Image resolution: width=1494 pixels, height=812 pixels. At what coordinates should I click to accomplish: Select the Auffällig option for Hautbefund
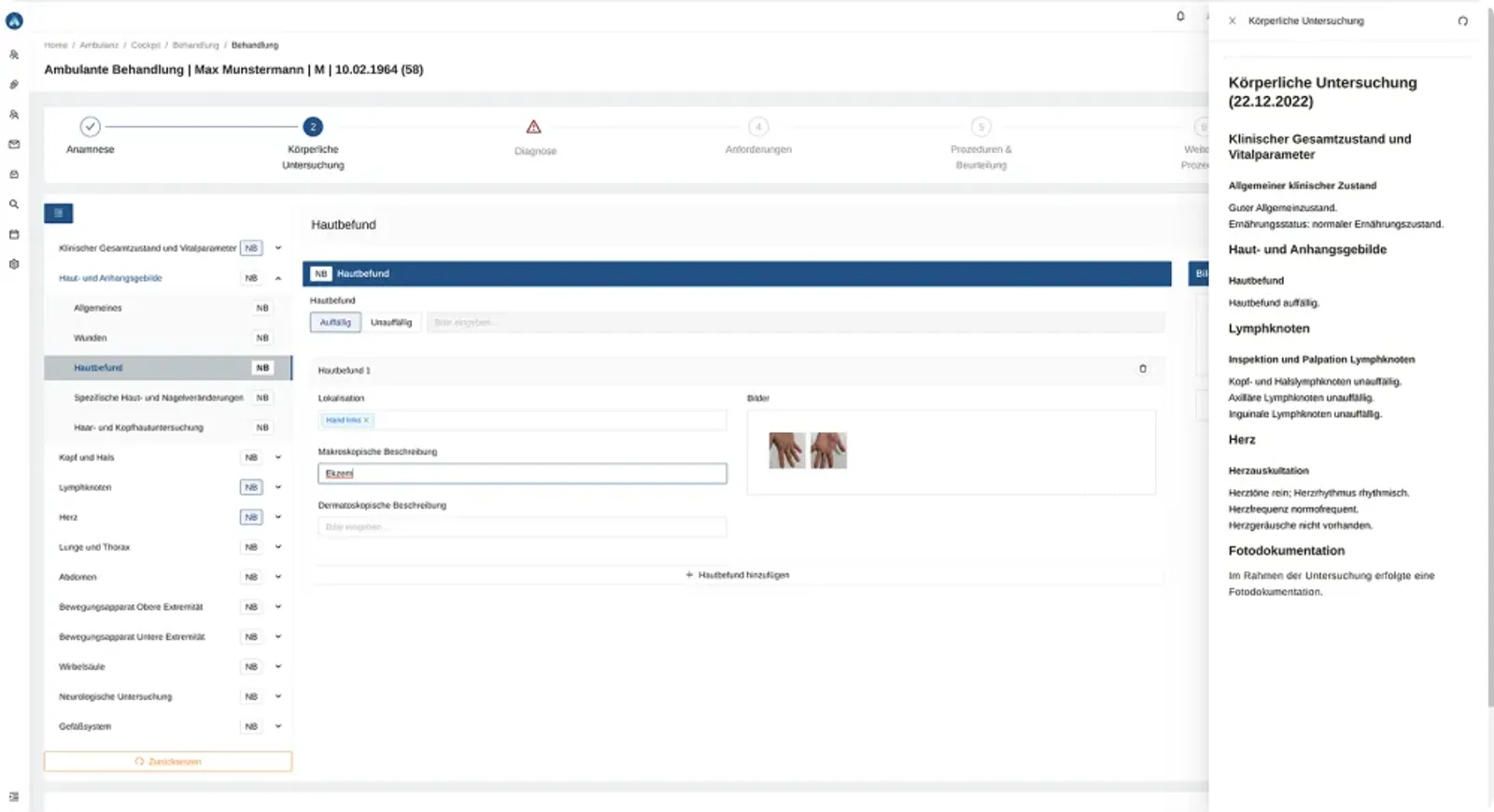335,322
